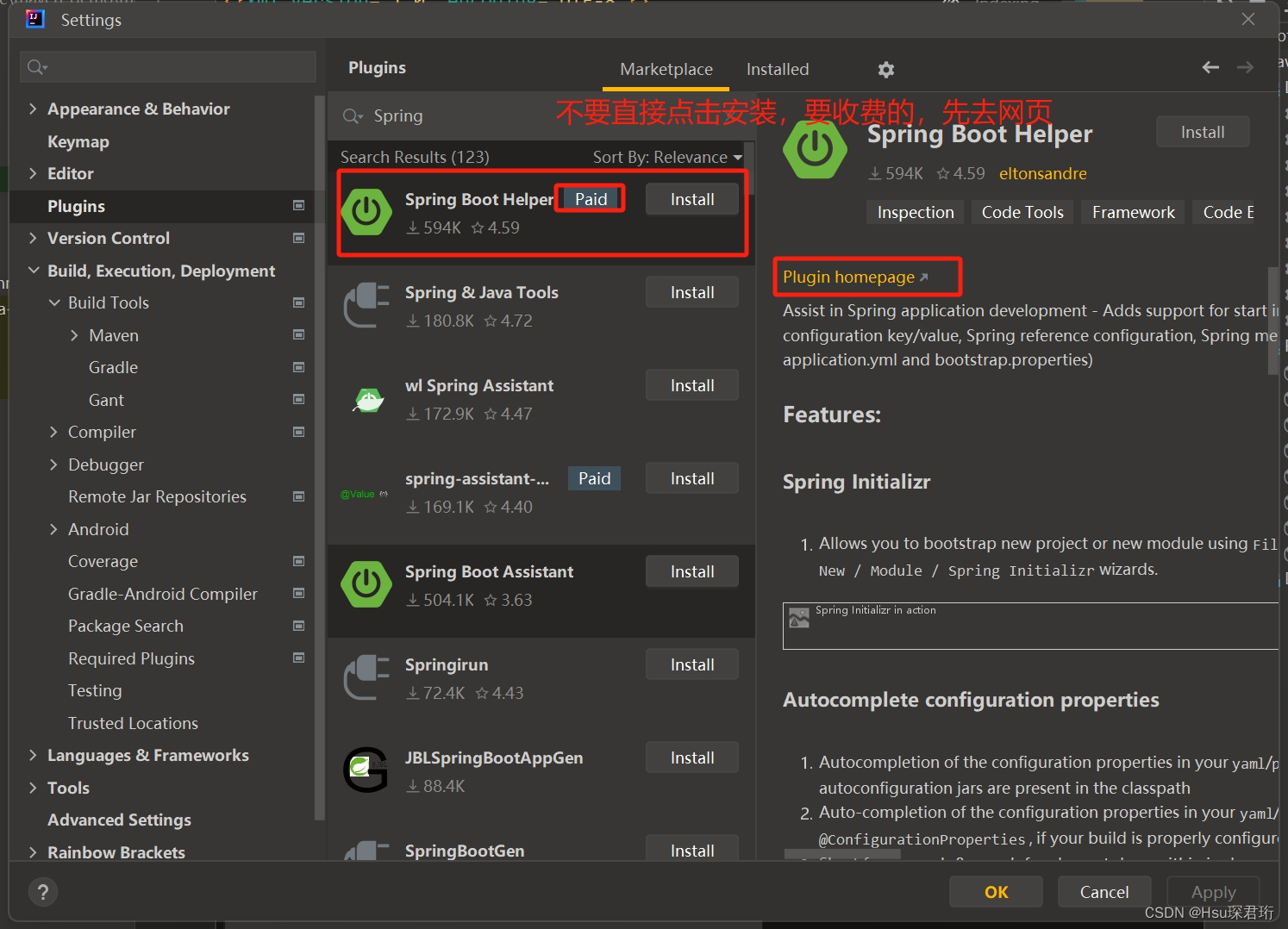Click project-level icon beside Compiler
1288x929 pixels.
point(299,432)
